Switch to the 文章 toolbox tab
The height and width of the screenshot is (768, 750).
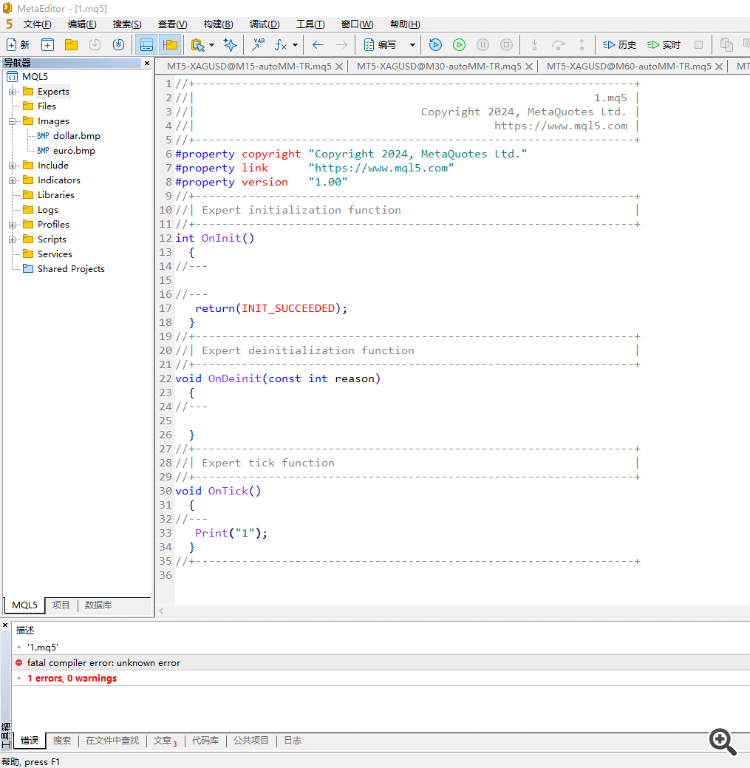[x=165, y=740]
